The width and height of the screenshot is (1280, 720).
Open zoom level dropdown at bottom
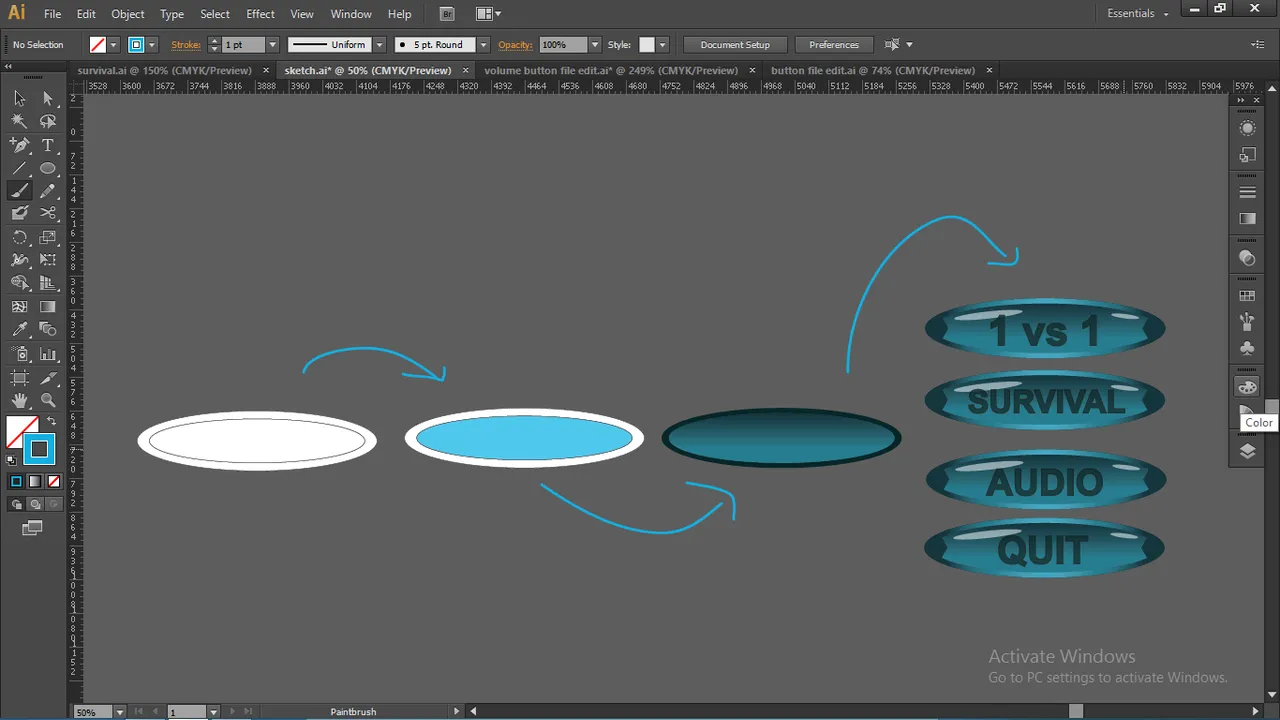tap(120, 712)
